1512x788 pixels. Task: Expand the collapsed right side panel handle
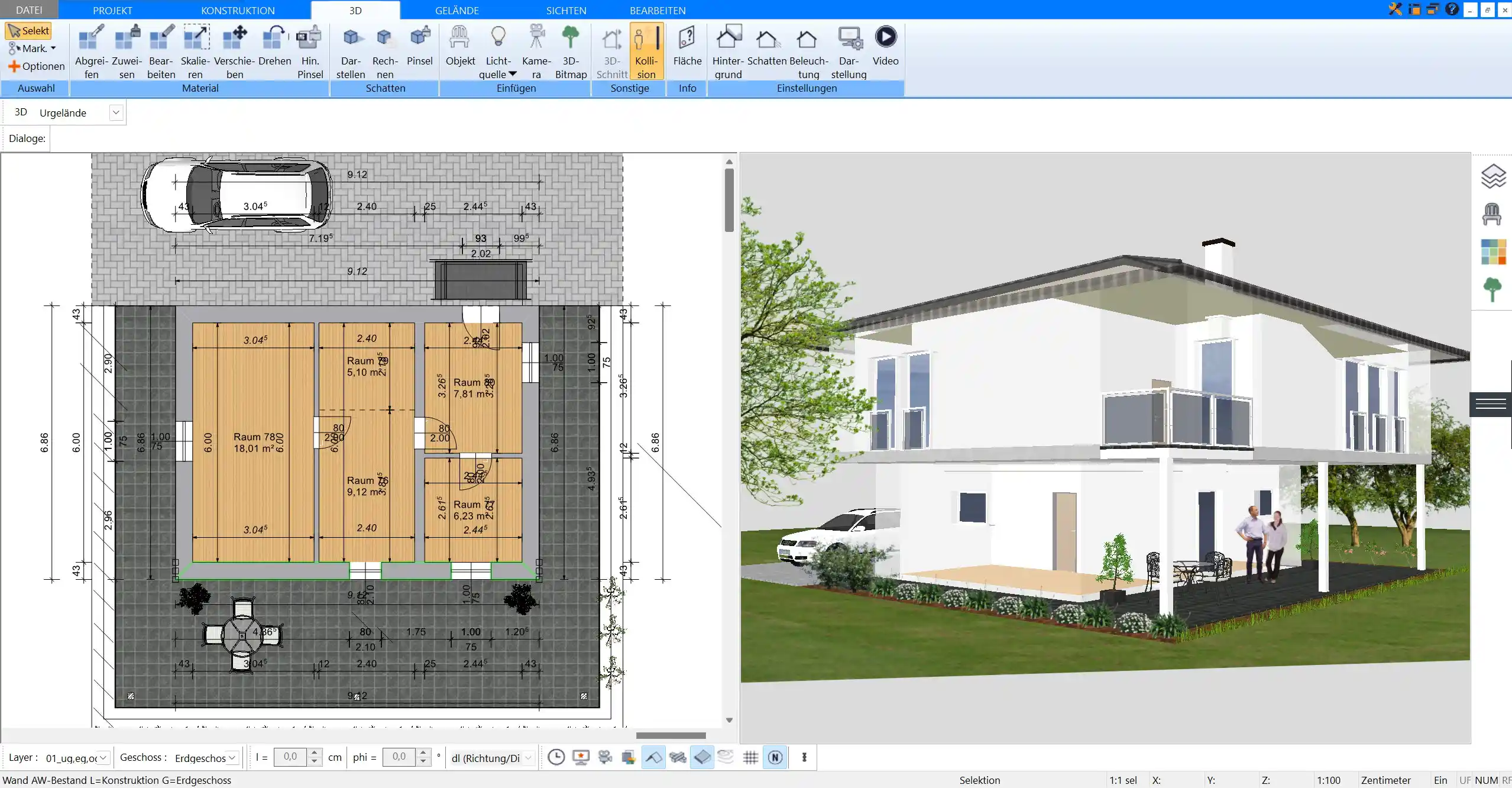[1490, 404]
